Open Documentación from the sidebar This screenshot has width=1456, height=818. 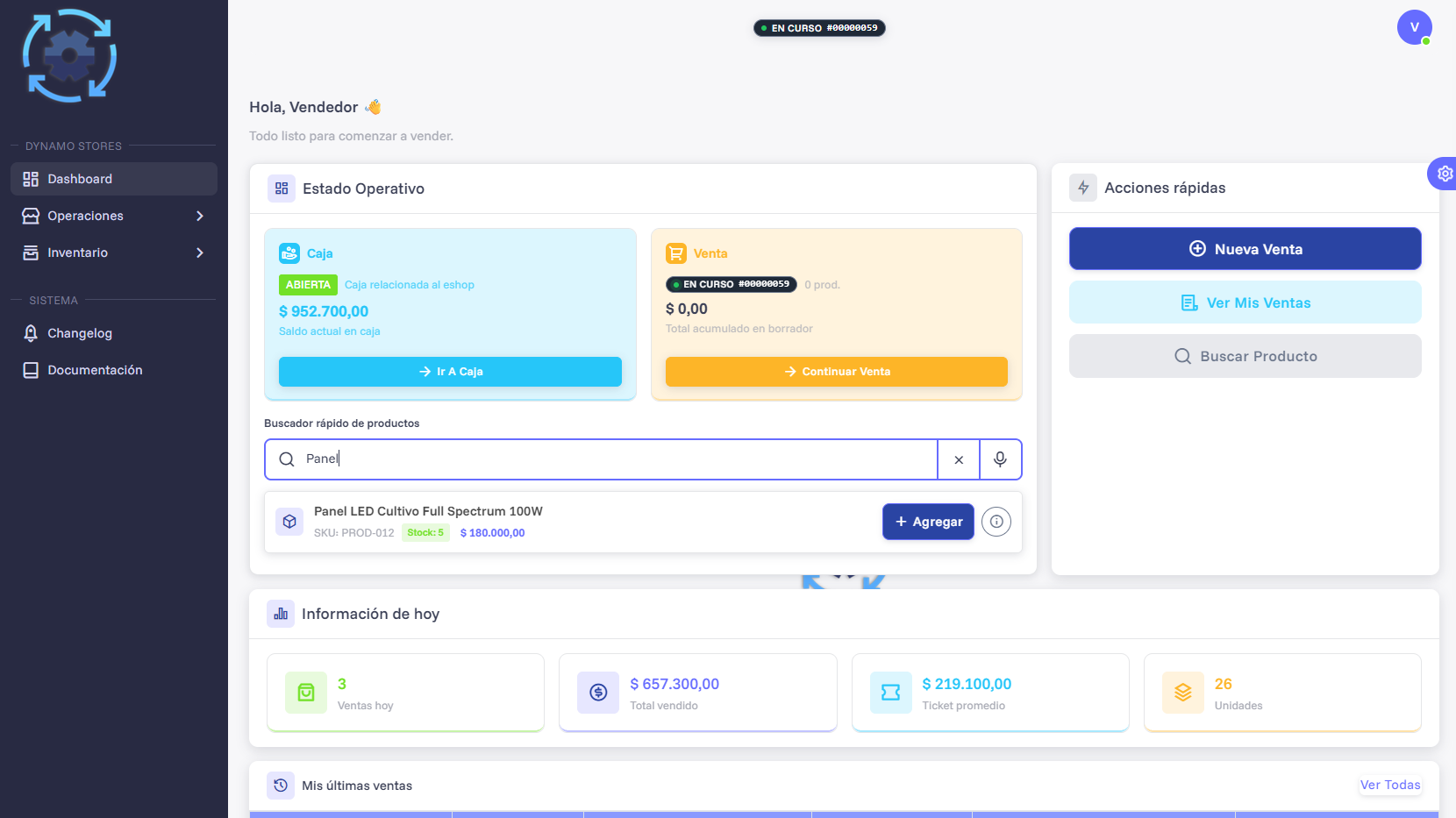tap(114, 370)
